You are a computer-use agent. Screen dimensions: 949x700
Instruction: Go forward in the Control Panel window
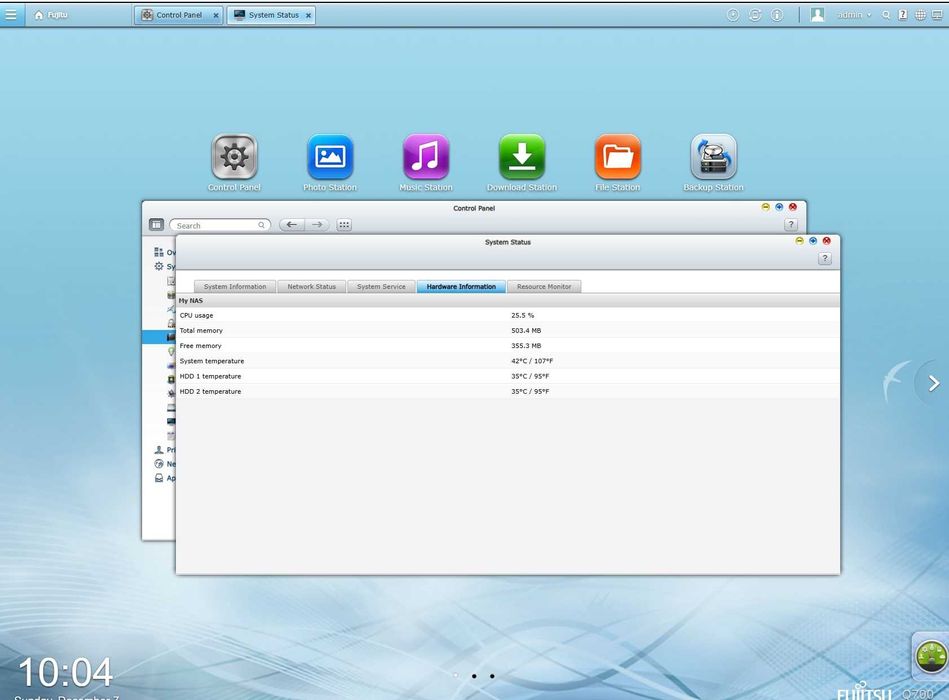[x=317, y=224]
